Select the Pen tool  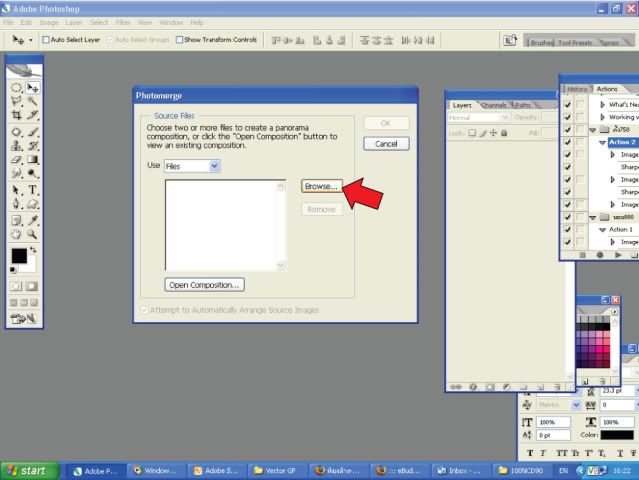[16, 204]
